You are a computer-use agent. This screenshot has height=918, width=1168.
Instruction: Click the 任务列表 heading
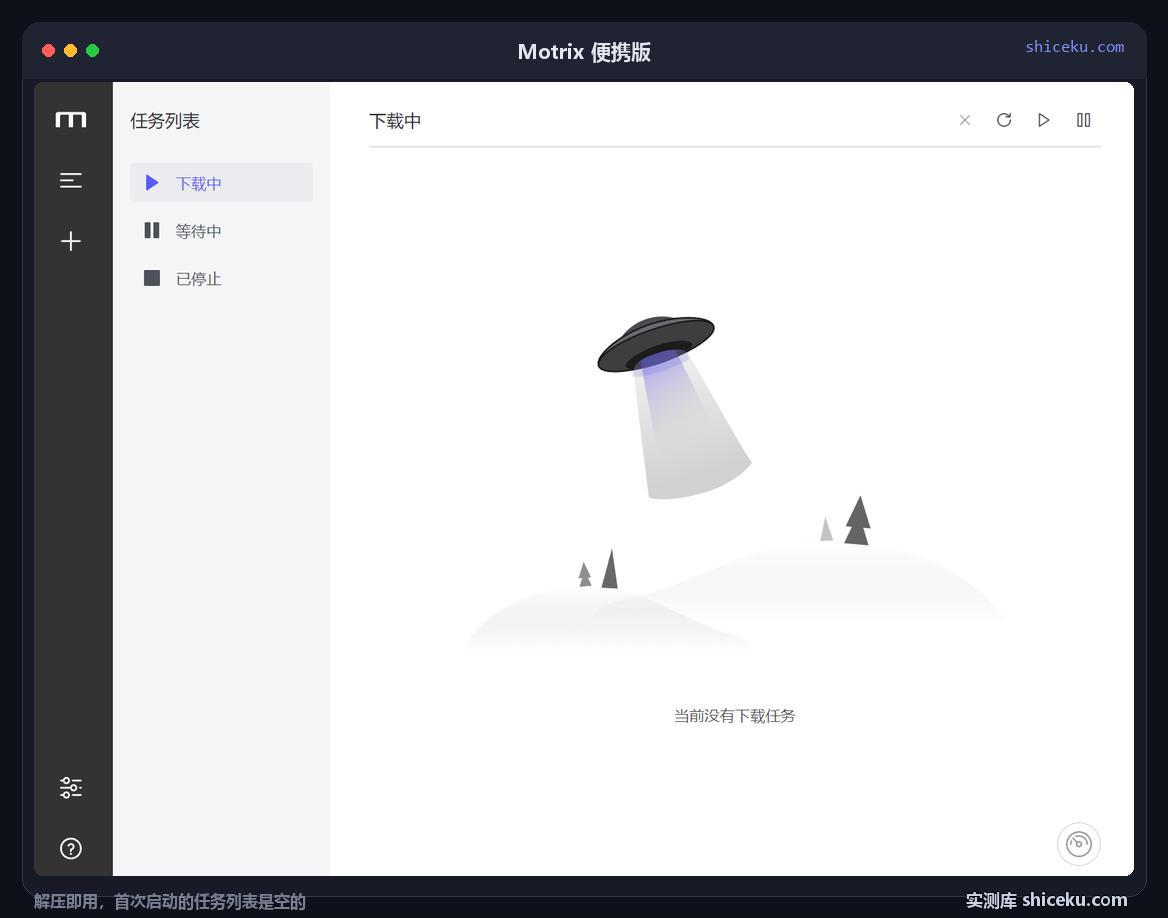coord(165,121)
